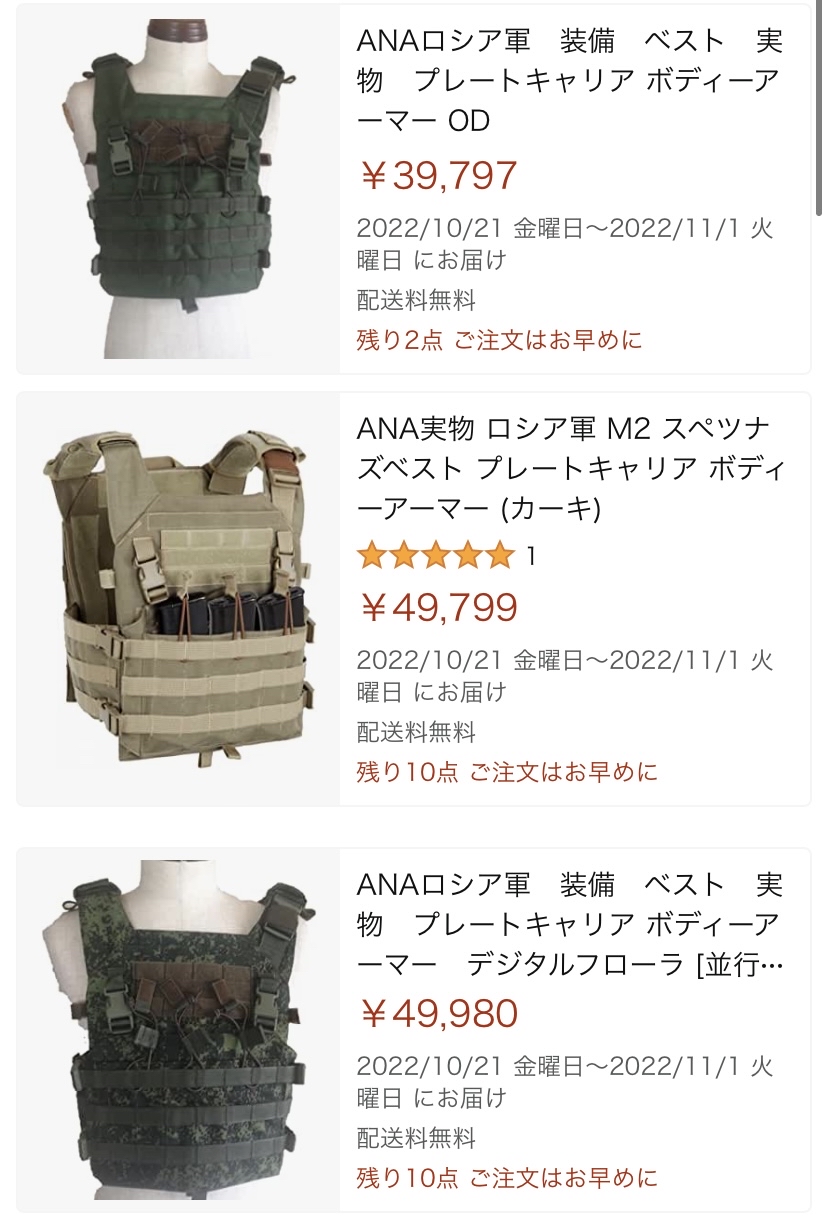828x1223 pixels.
Task: Click the first gold star of the rating
Action: pos(372,555)
